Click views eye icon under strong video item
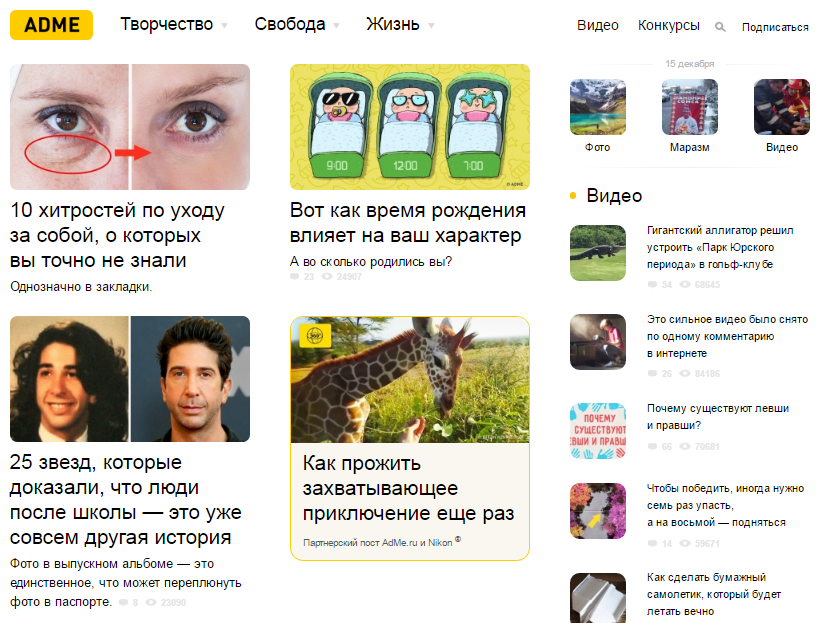The width and height of the screenshot is (822, 623). point(685,373)
